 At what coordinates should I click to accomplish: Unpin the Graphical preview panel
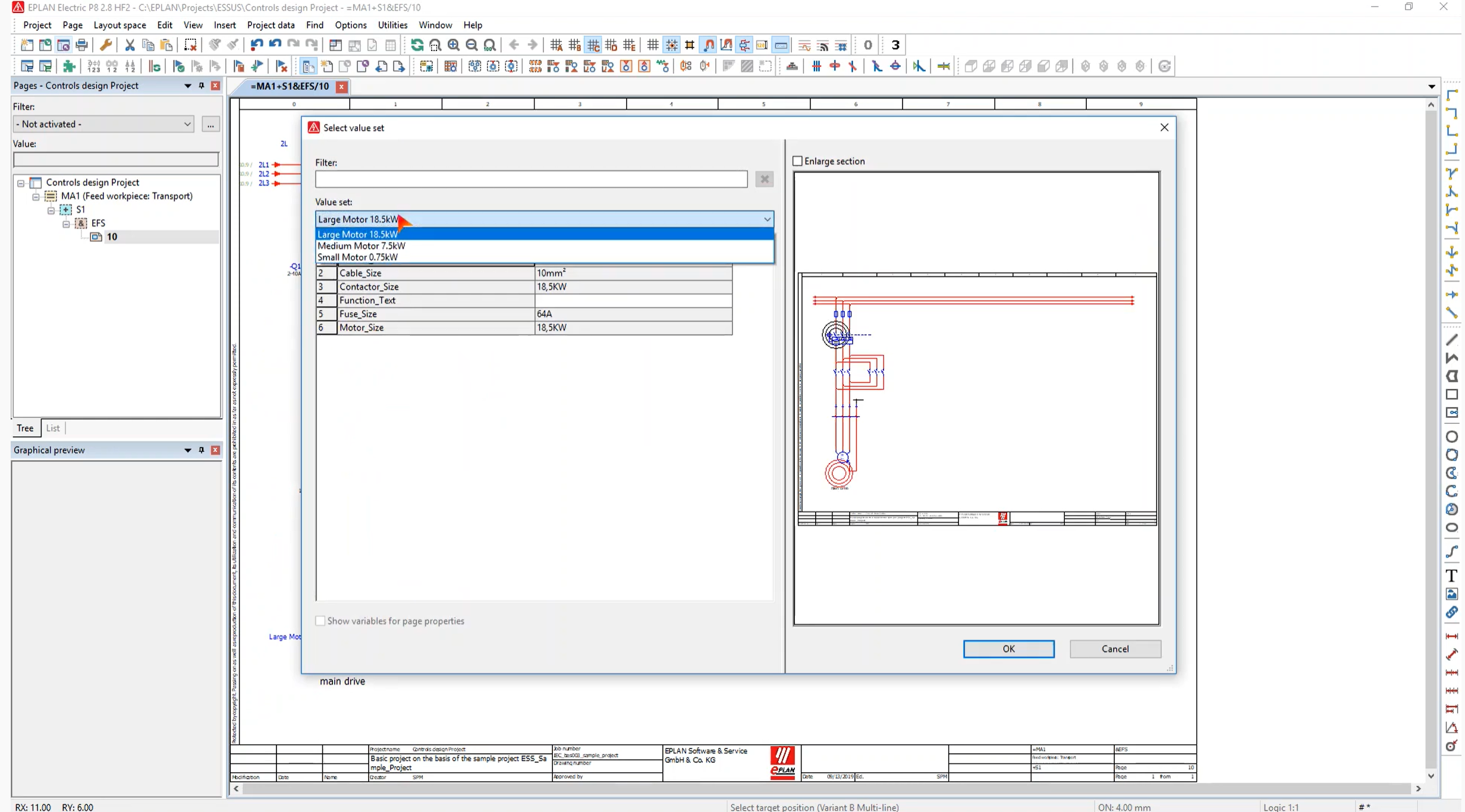coord(202,450)
